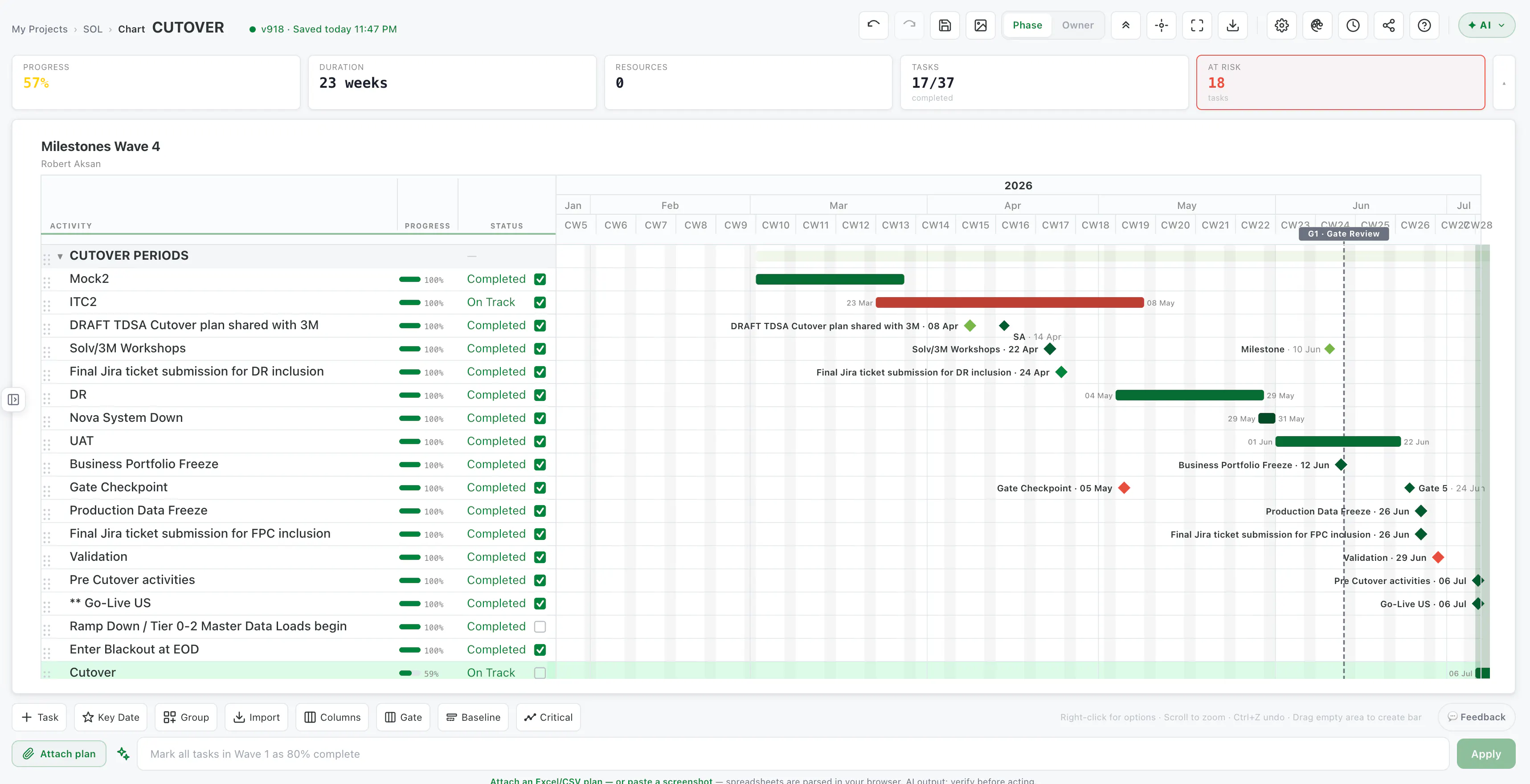Export chart as image icon
This screenshot has height=784, width=1530.
980,25
